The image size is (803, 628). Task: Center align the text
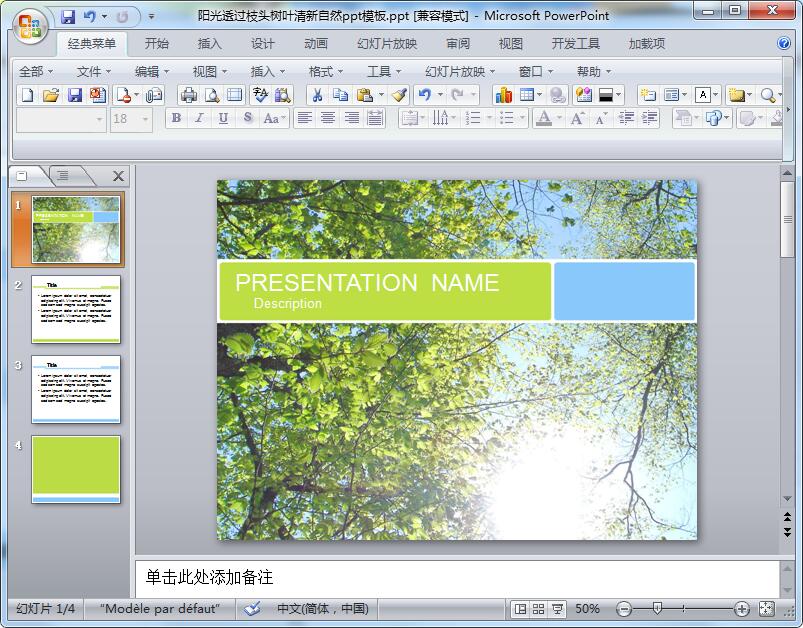[x=328, y=118]
